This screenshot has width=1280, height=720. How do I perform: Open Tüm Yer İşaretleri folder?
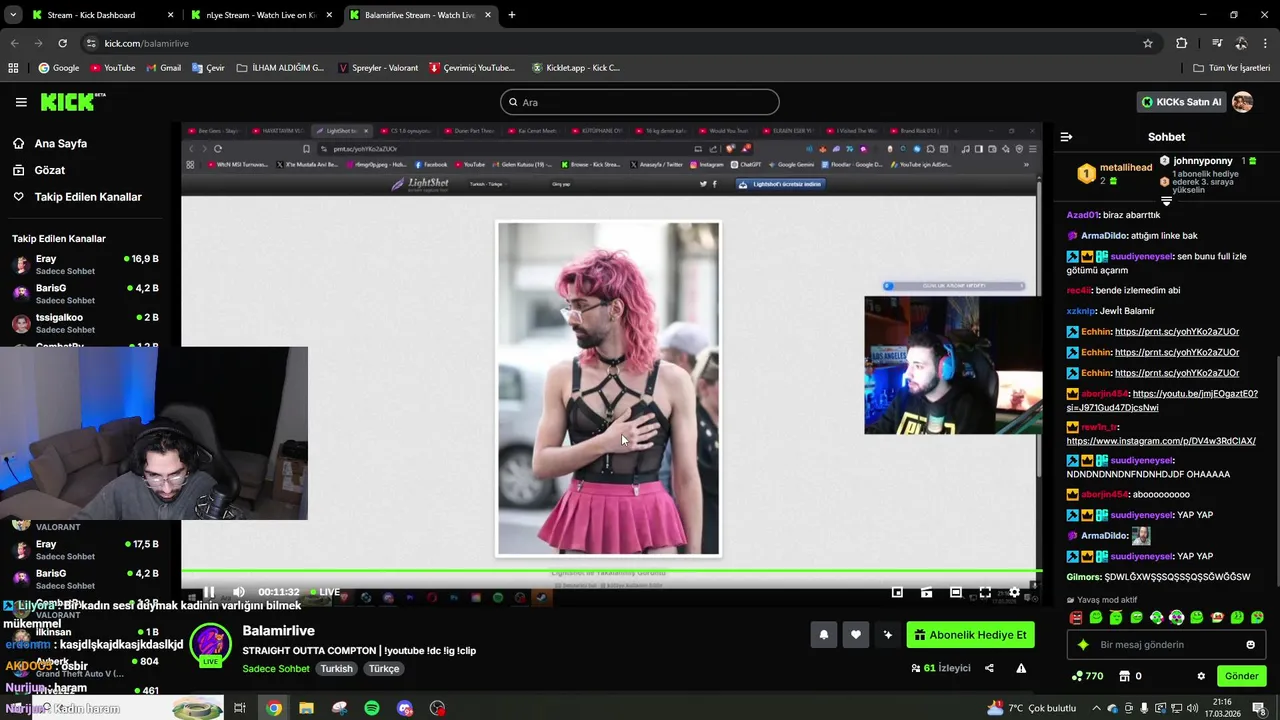pyautogui.click(x=1231, y=68)
